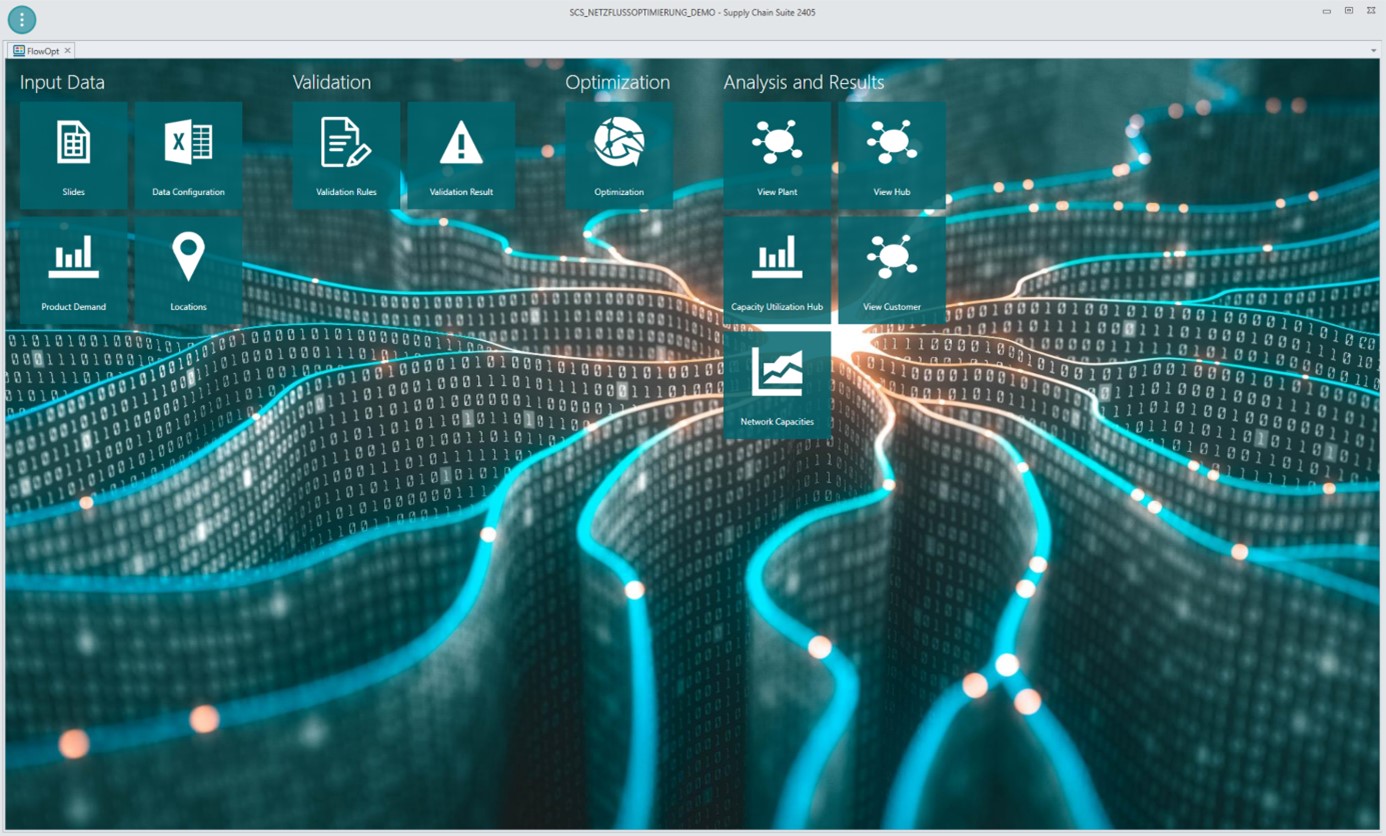The image size is (1386, 836).
Task: Open the Slides tile
Action: click(73, 155)
